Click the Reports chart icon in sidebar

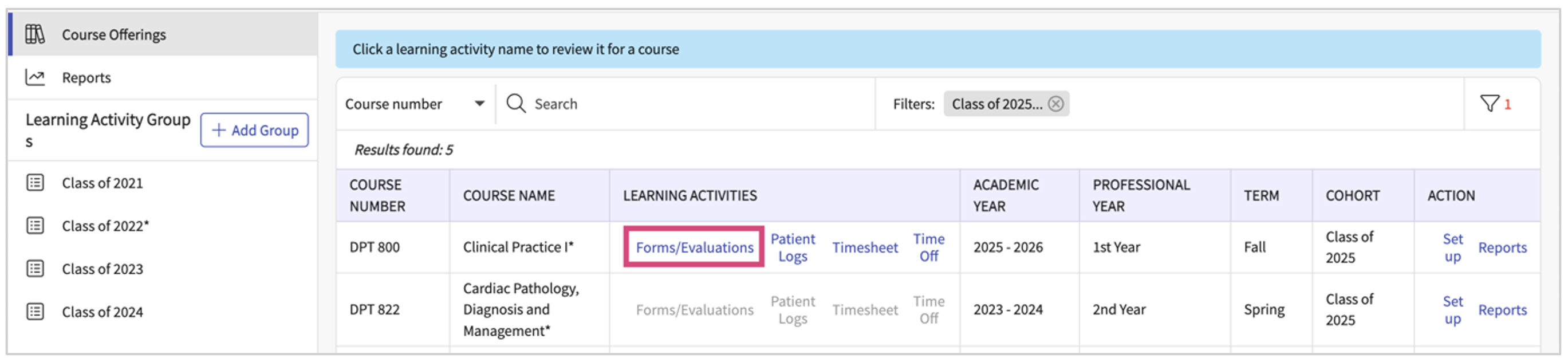click(35, 77)
